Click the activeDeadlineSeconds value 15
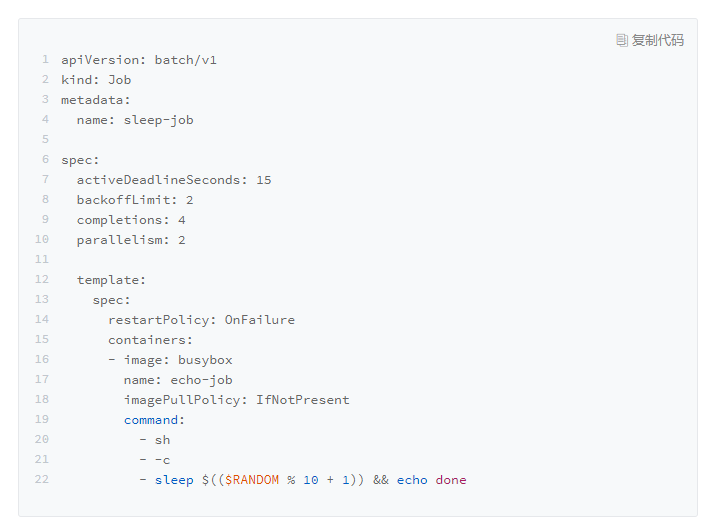 click(x=263, y=180)
